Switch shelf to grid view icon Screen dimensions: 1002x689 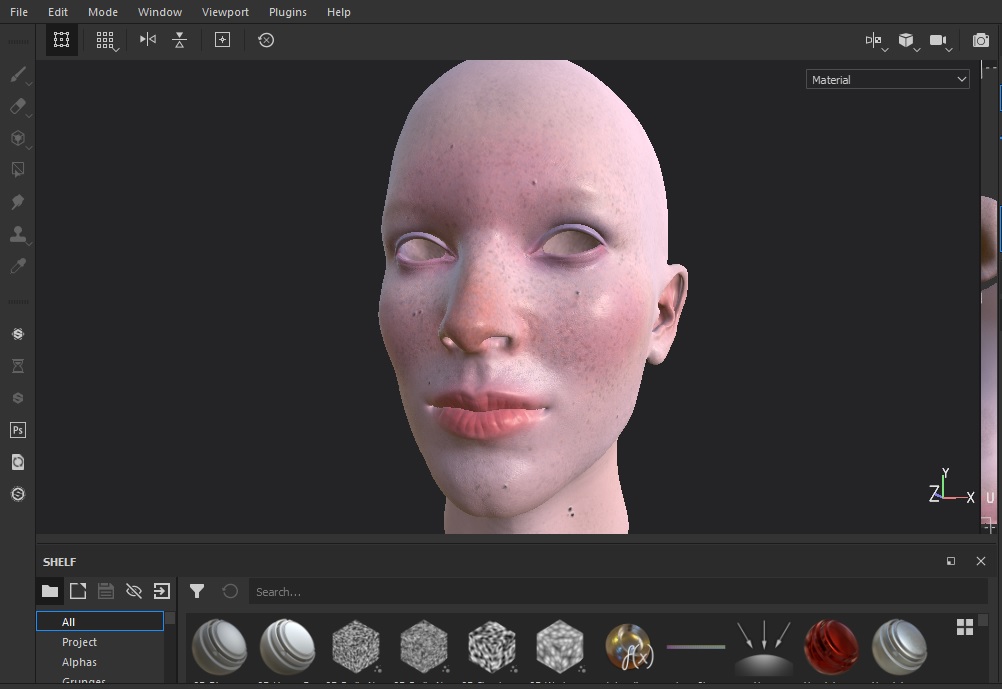(965, 627)
